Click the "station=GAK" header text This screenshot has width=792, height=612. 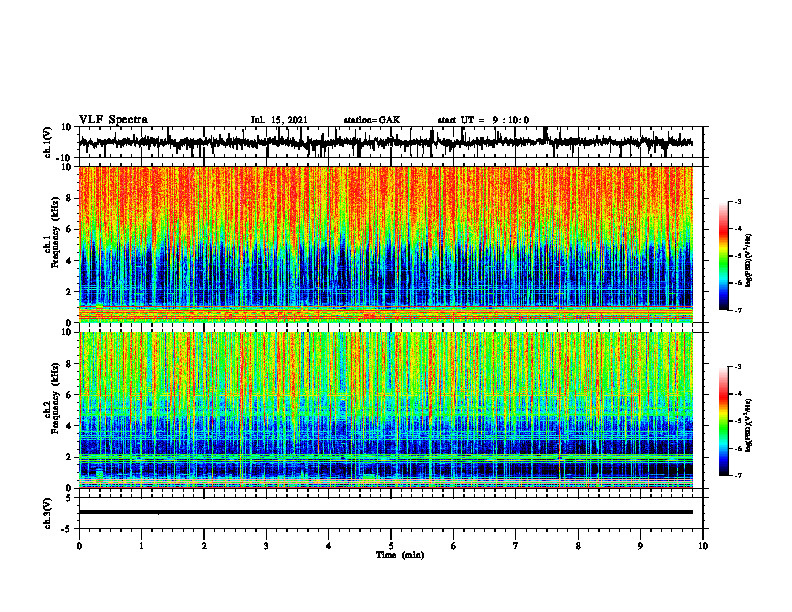(x=372, y=120)
